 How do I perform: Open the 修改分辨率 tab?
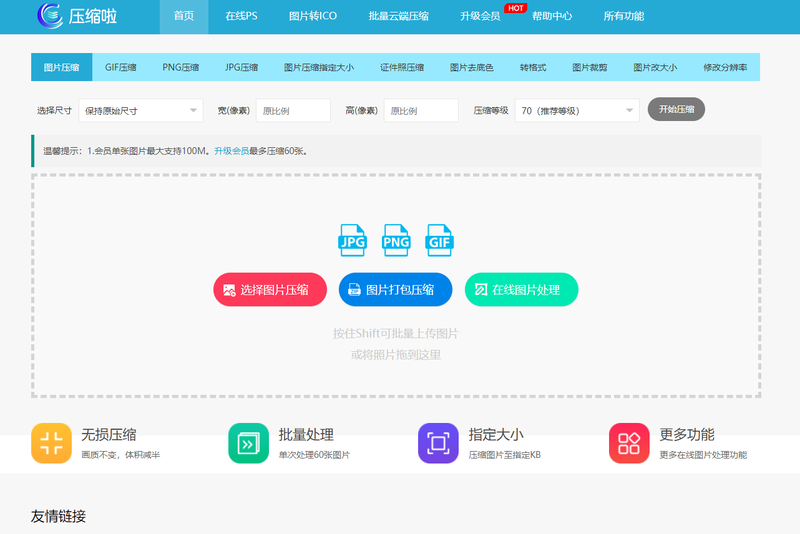pyautogui.click(x=725, y=67)
